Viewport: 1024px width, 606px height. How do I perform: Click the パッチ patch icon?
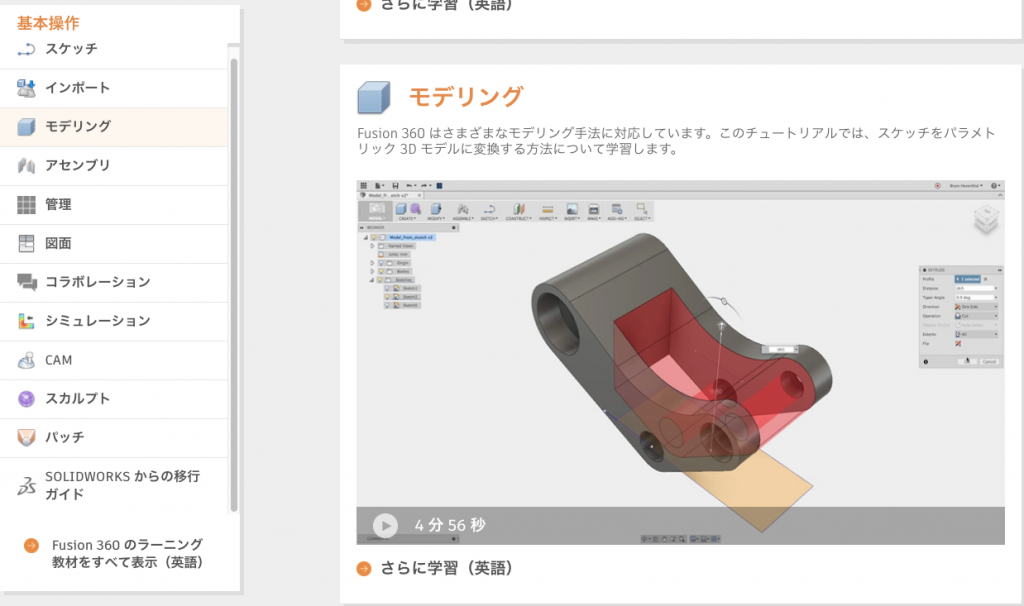pyautogui.click(x=26, y=438)
